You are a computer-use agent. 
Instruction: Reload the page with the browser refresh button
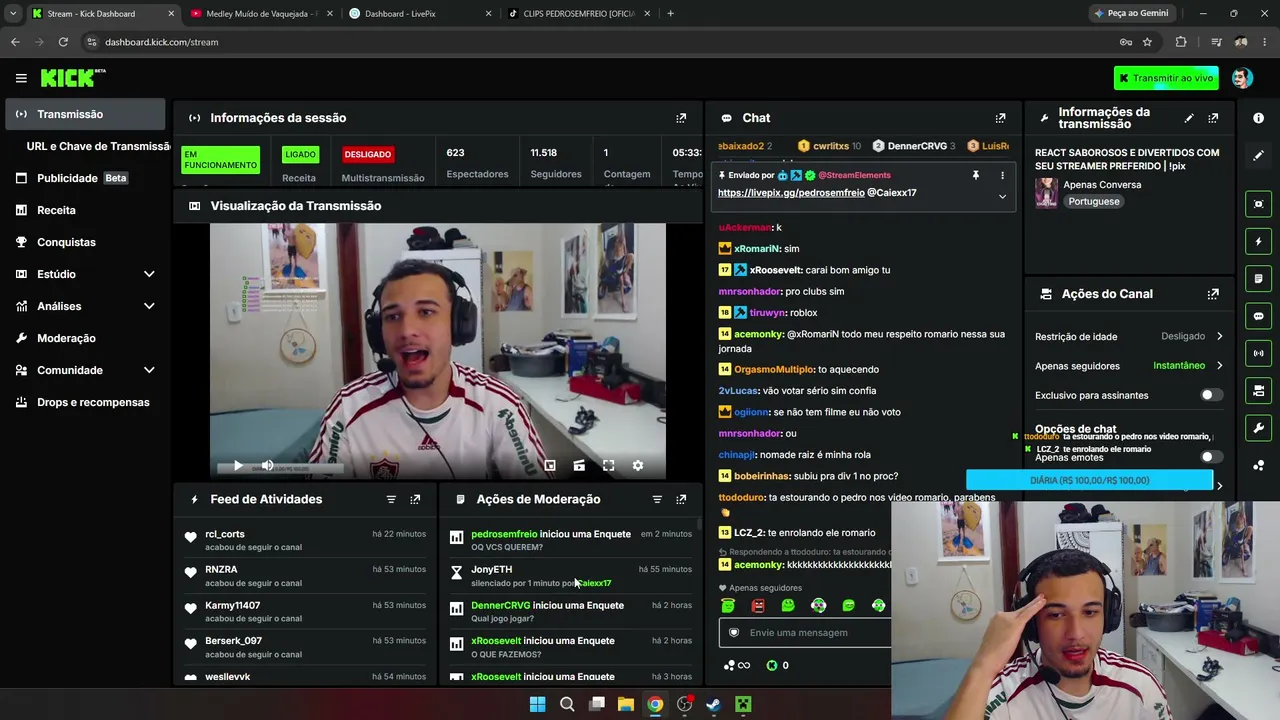coord(63,42)
